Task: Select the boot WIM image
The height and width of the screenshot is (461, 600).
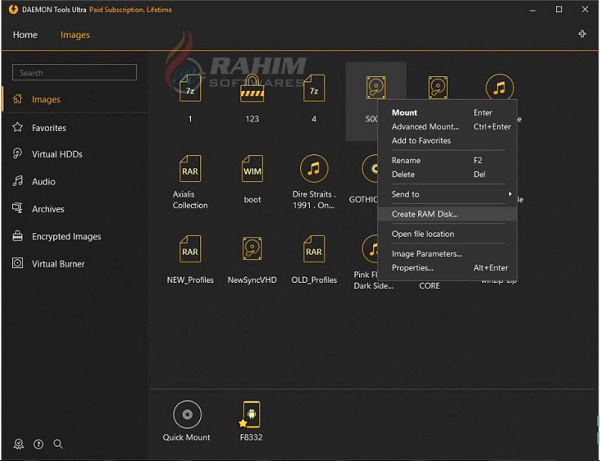Action: (x=252, y=169)
